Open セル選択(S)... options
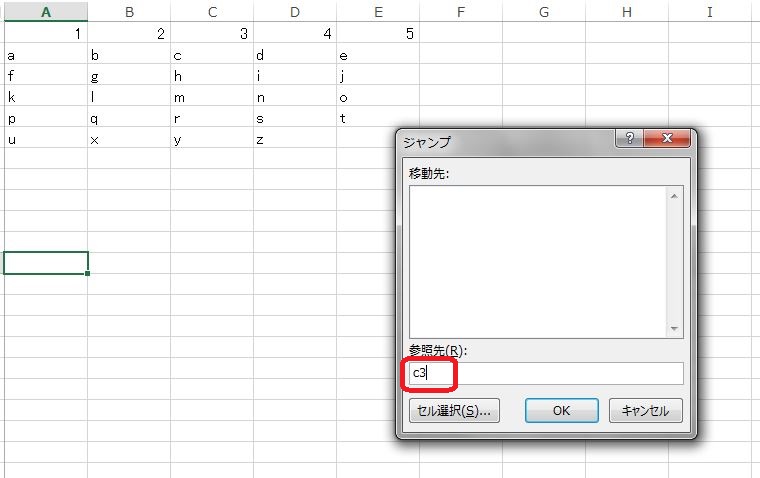The height and width of the screenshot is (478, 760). click(454, 411)
